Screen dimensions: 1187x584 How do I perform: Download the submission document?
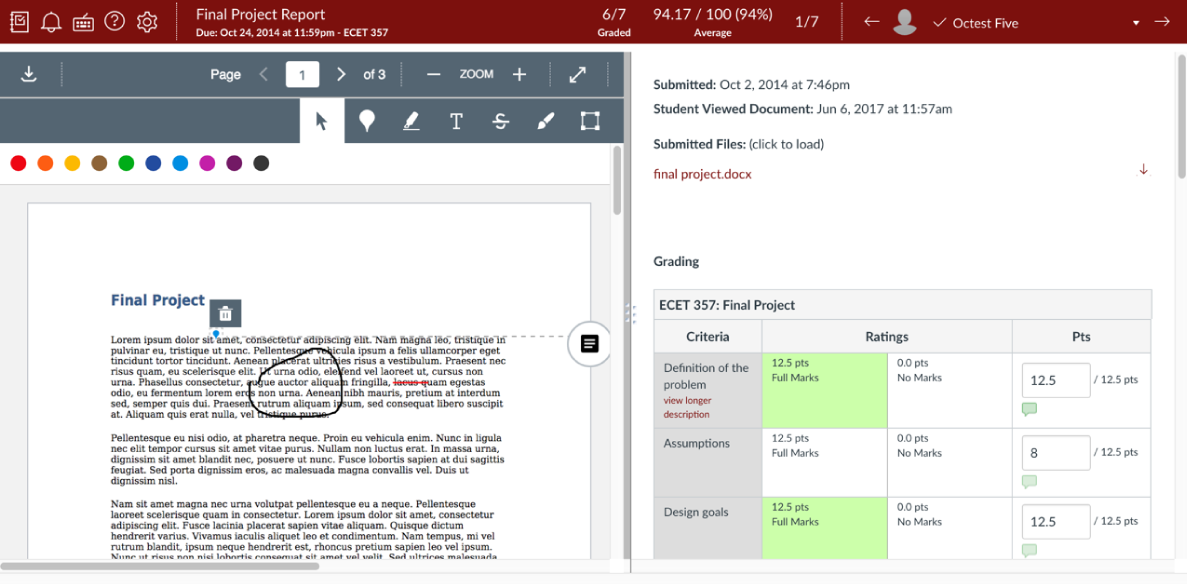pos(29,74)
